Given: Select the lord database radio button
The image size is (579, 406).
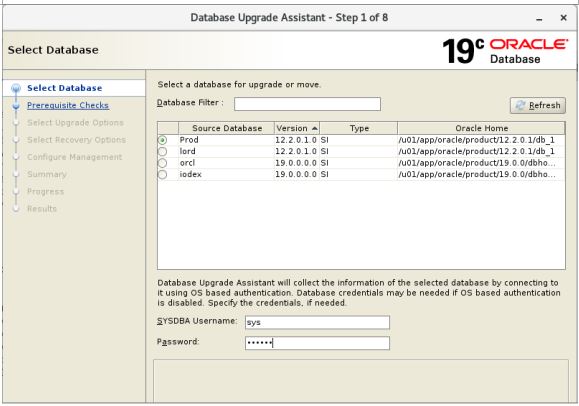Looking at the screenshot, I should 162,151.
